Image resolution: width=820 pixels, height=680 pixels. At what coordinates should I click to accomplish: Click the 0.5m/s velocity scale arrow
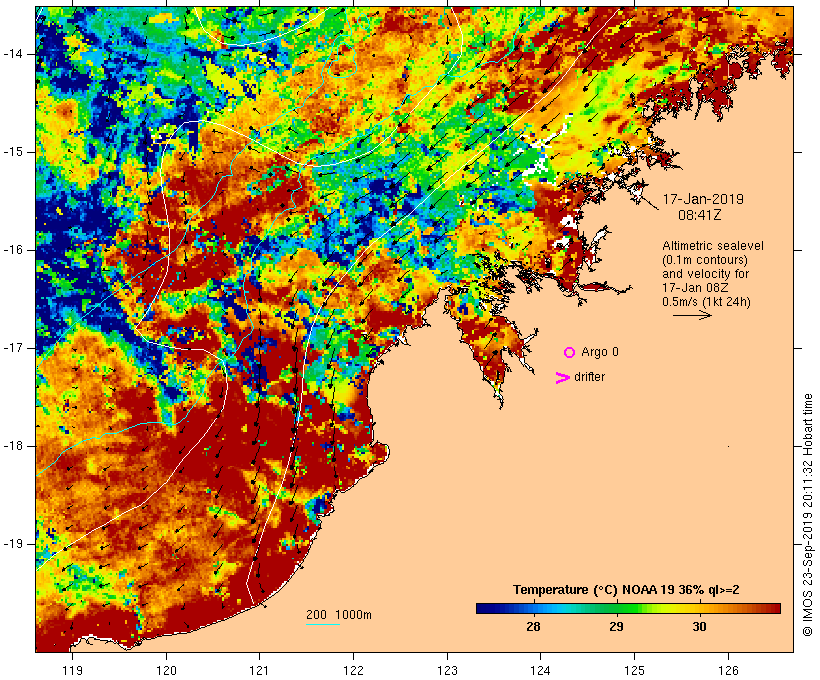click(x=692, y=315)
